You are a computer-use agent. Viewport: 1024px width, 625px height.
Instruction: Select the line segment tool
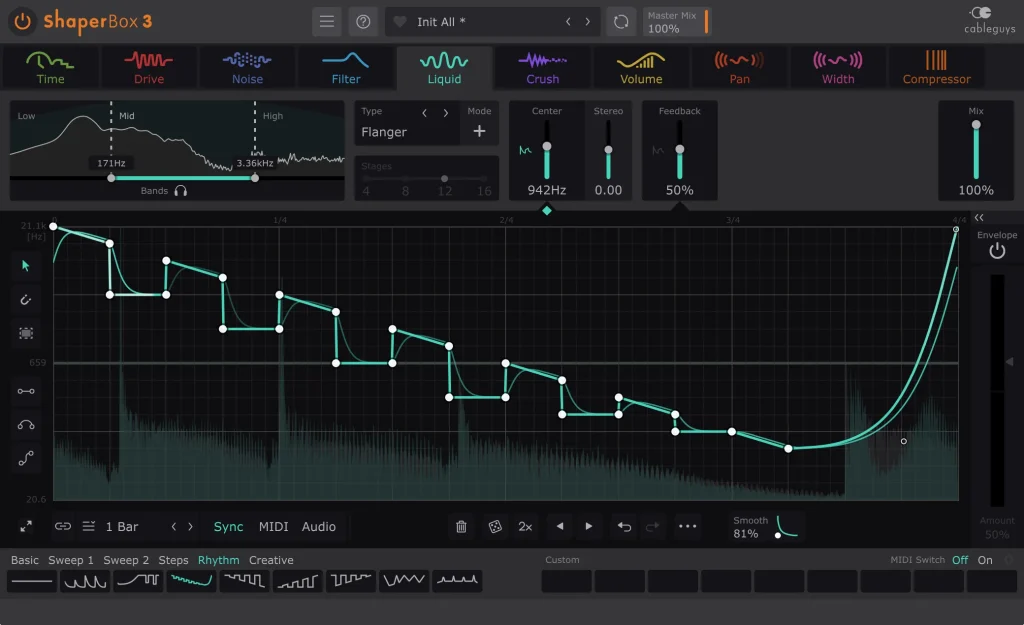tap(26, 391)
